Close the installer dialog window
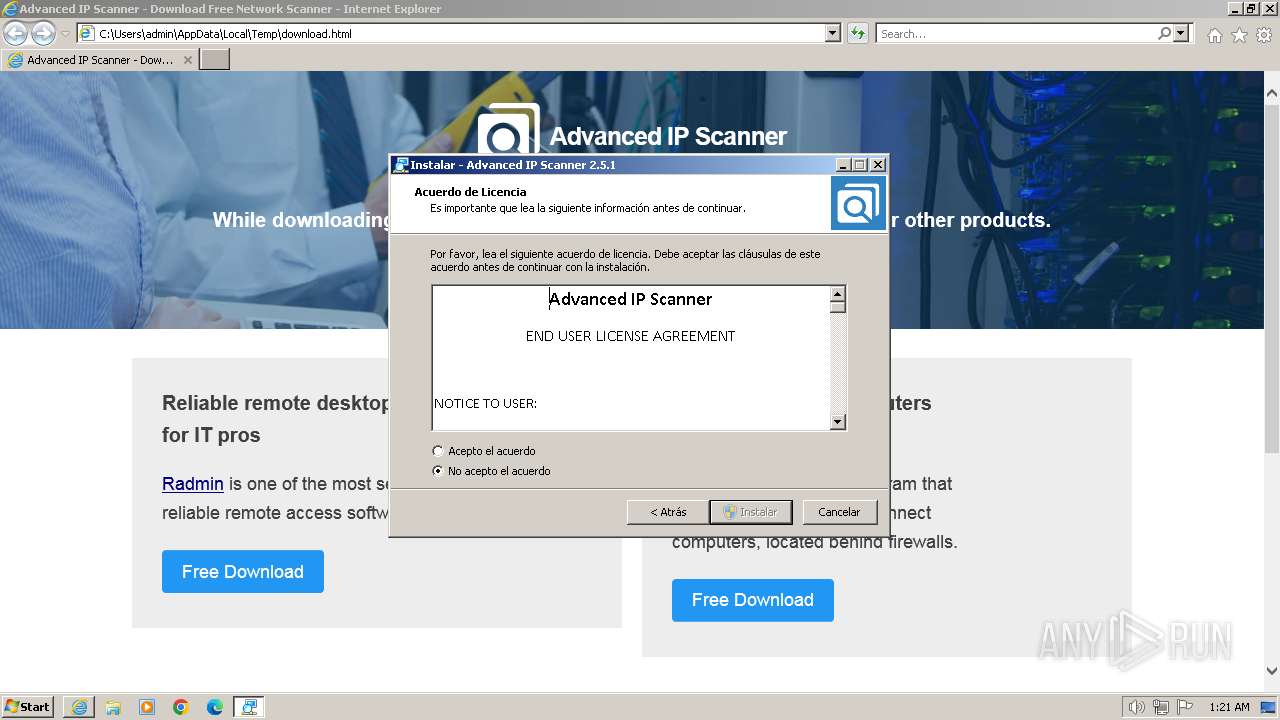This screenshot has height=720, width=1280. click(x=878, y=165)
